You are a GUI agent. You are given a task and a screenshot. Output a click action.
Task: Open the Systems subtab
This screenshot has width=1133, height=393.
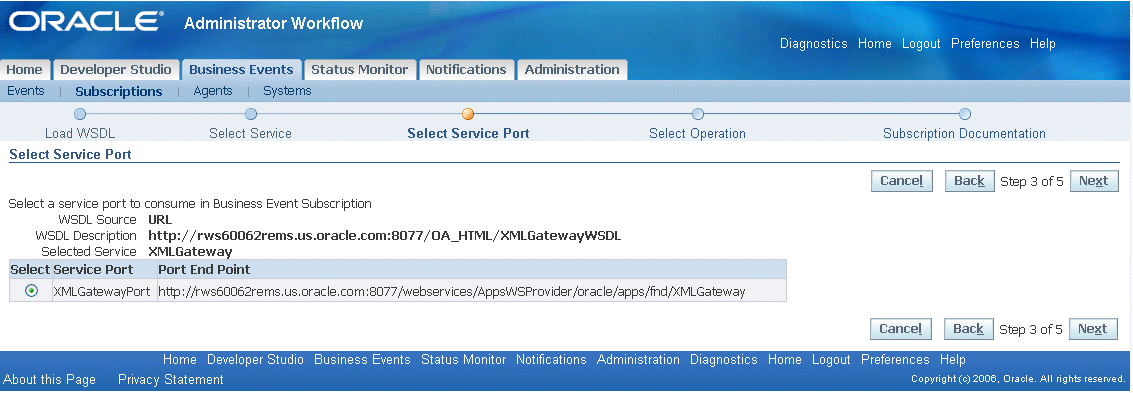[x=287, y=91]
